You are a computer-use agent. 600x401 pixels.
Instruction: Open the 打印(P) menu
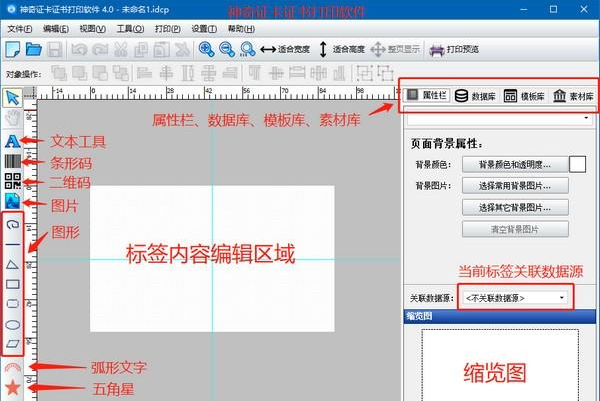point(168,29)
